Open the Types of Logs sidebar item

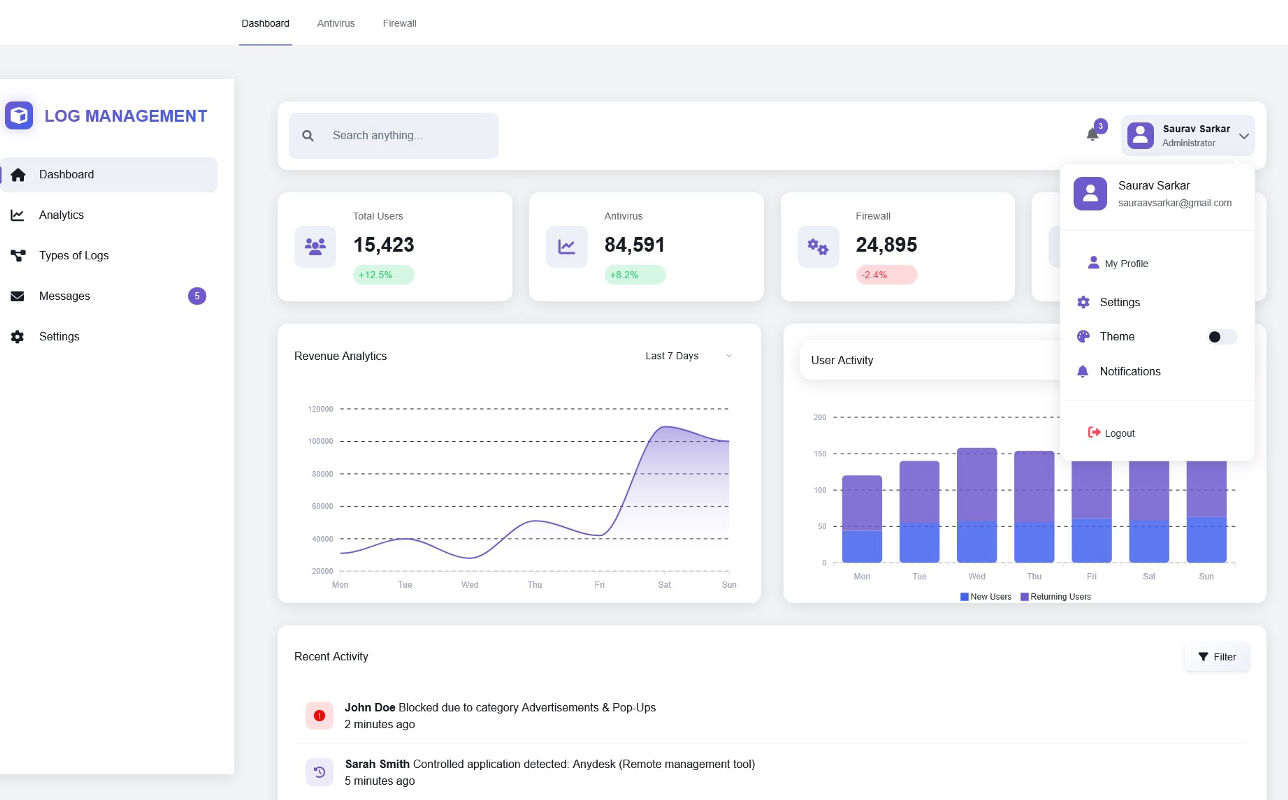(74, 256)
